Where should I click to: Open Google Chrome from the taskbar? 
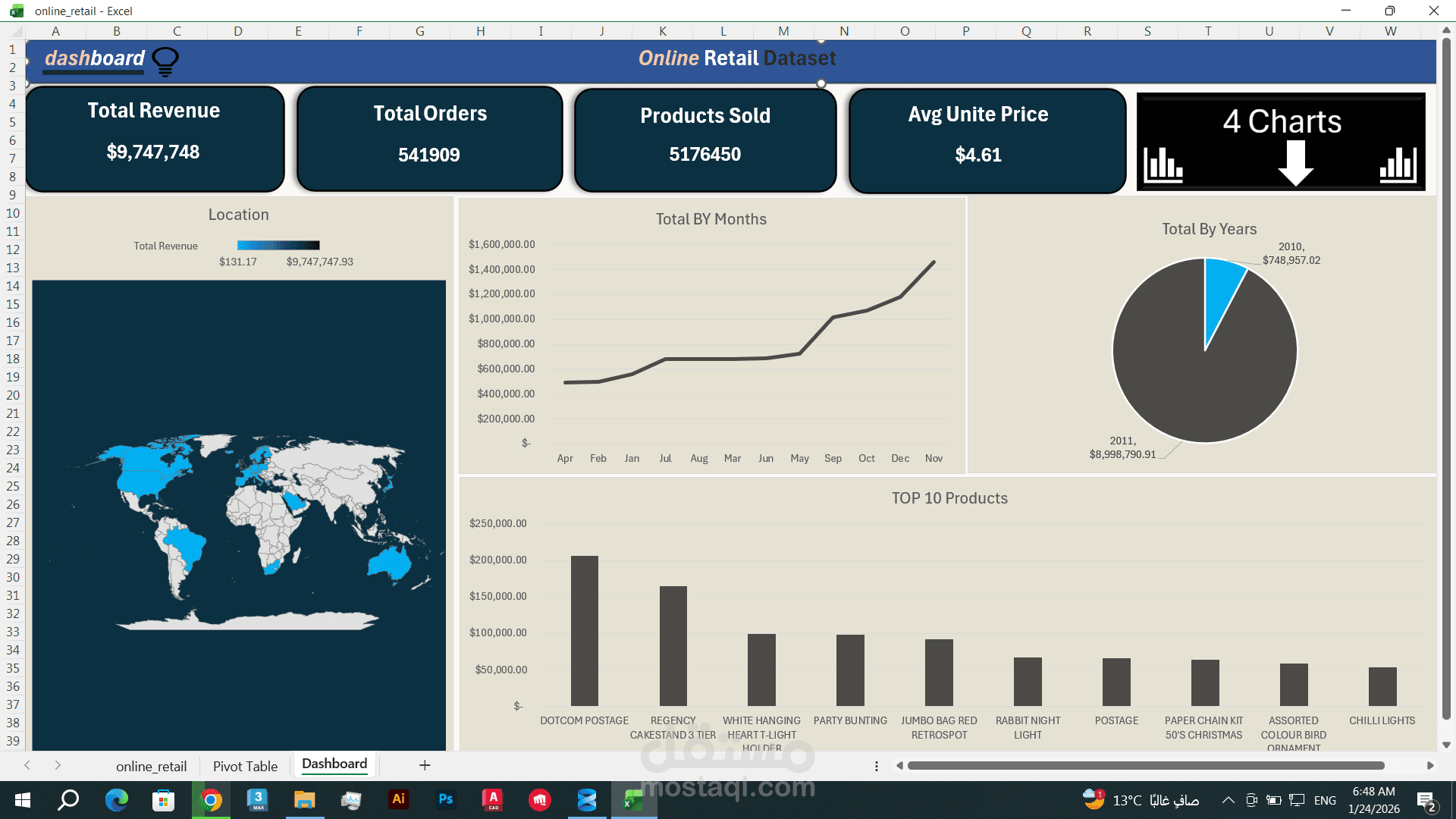coord(210,800)
